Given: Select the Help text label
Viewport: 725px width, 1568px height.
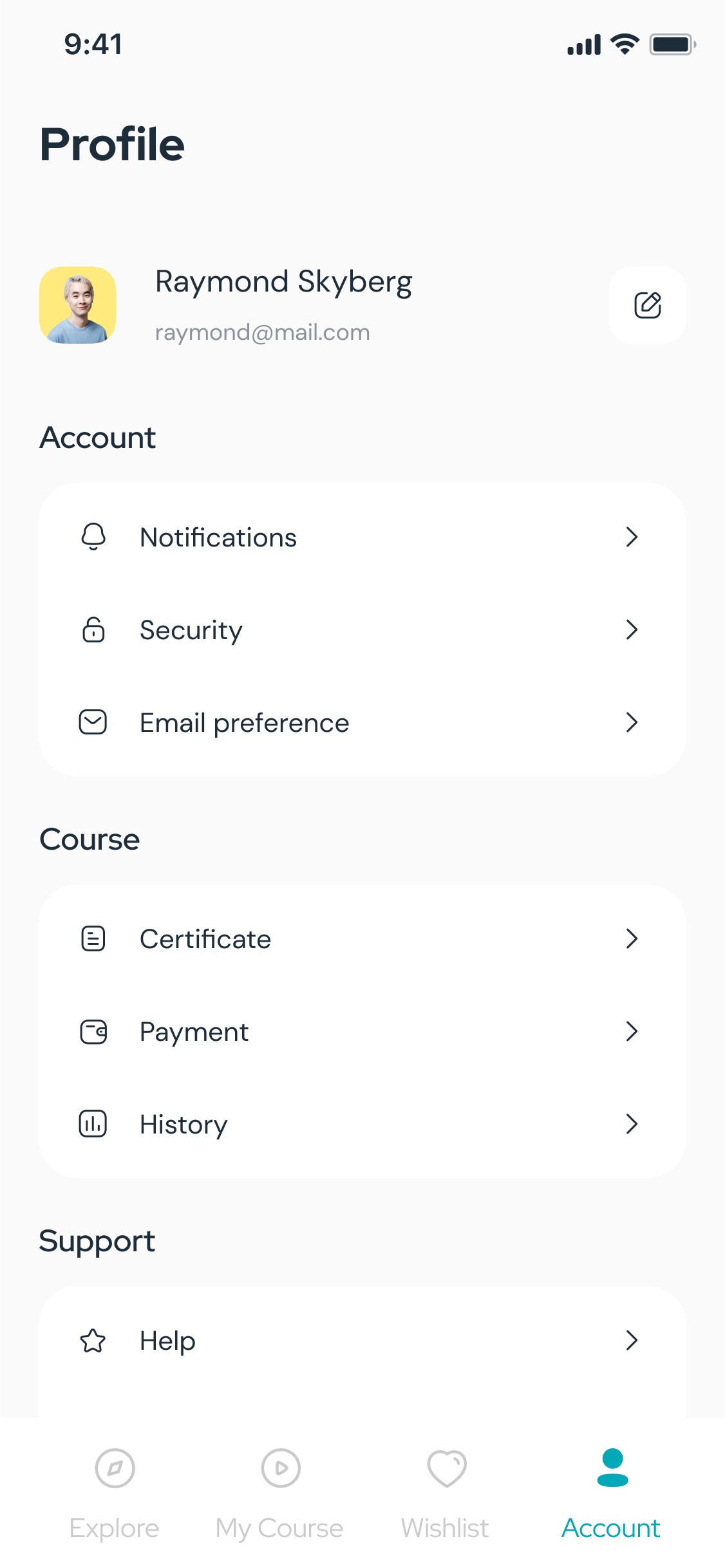Looking at the screenshot, I should [167, 1341].
